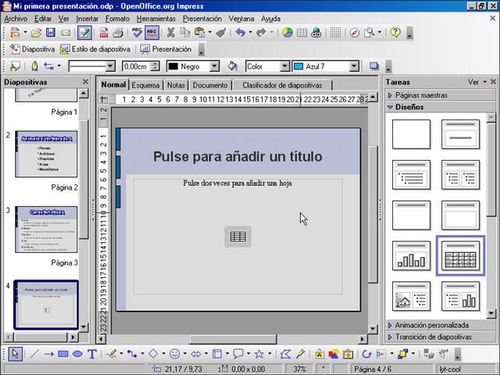Click the spreadsheet placeholder icon on slide
Screen dimensions: 500x375
coord(238,237)
